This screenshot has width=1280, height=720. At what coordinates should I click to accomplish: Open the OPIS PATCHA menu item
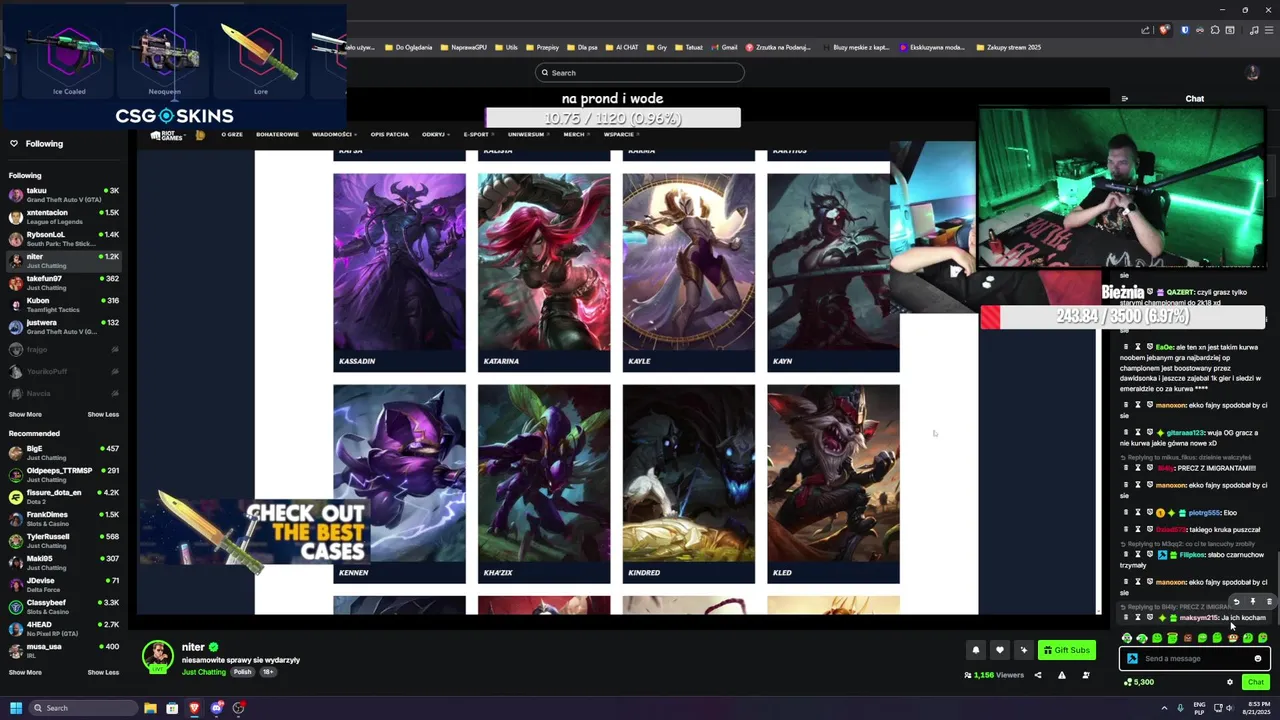[390, 134]
